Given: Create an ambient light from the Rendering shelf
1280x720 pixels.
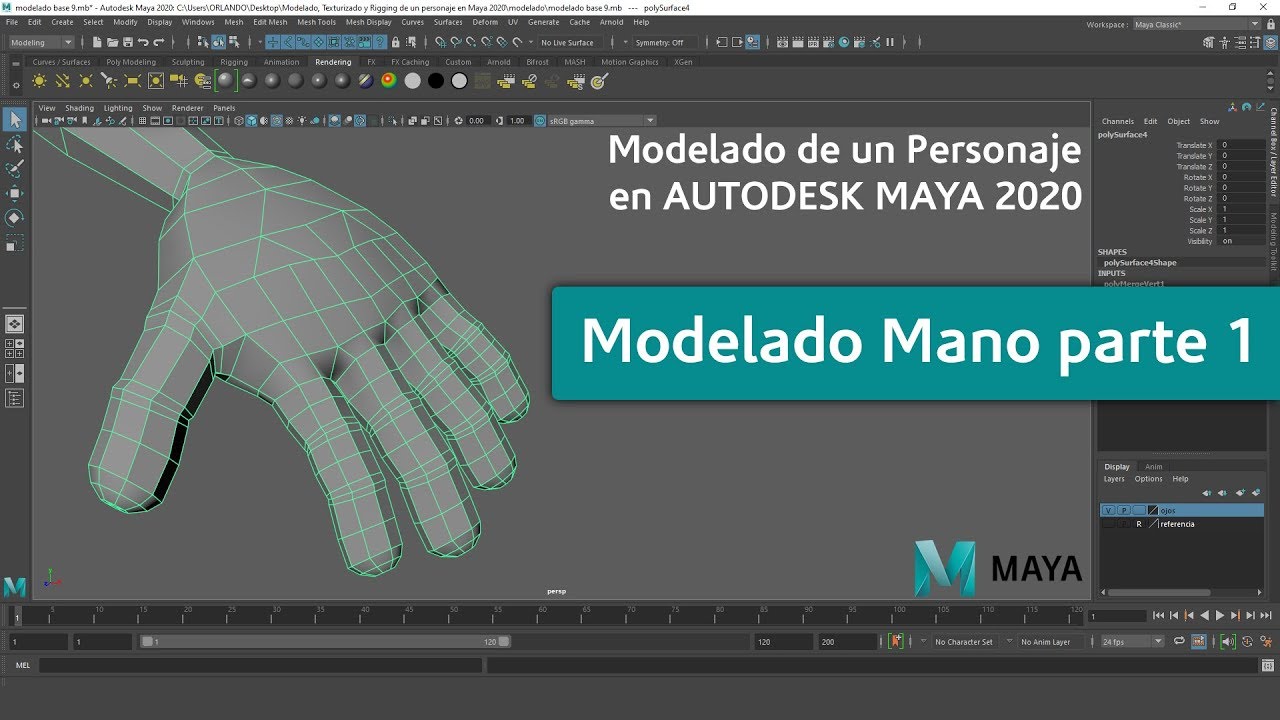Looking at the screenshot, I should point(39,81).
